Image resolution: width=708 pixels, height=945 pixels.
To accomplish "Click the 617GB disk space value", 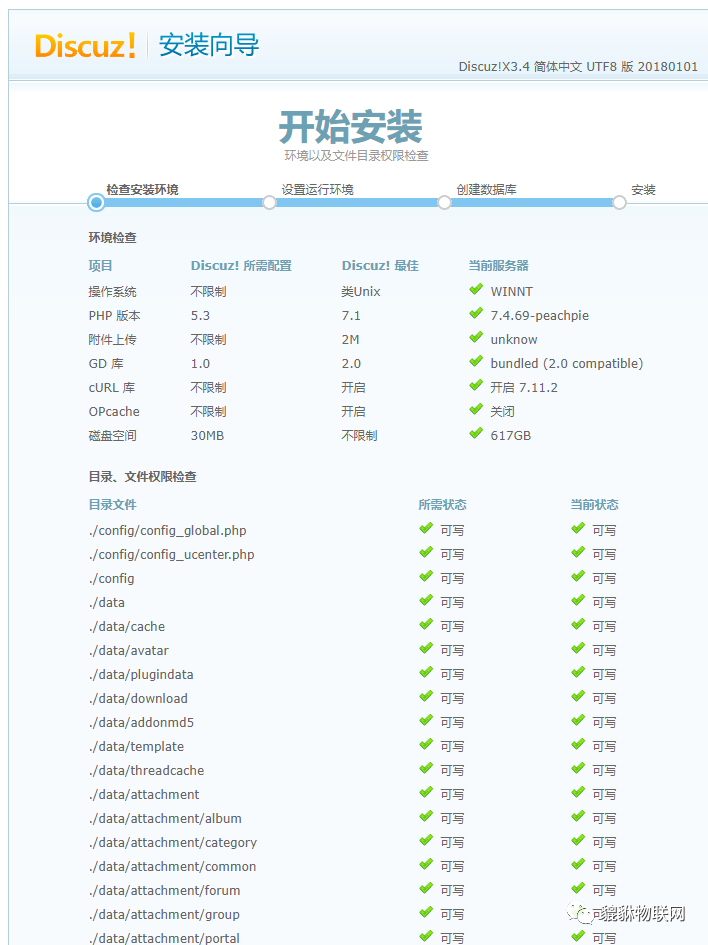I will [x=511, y=436].
